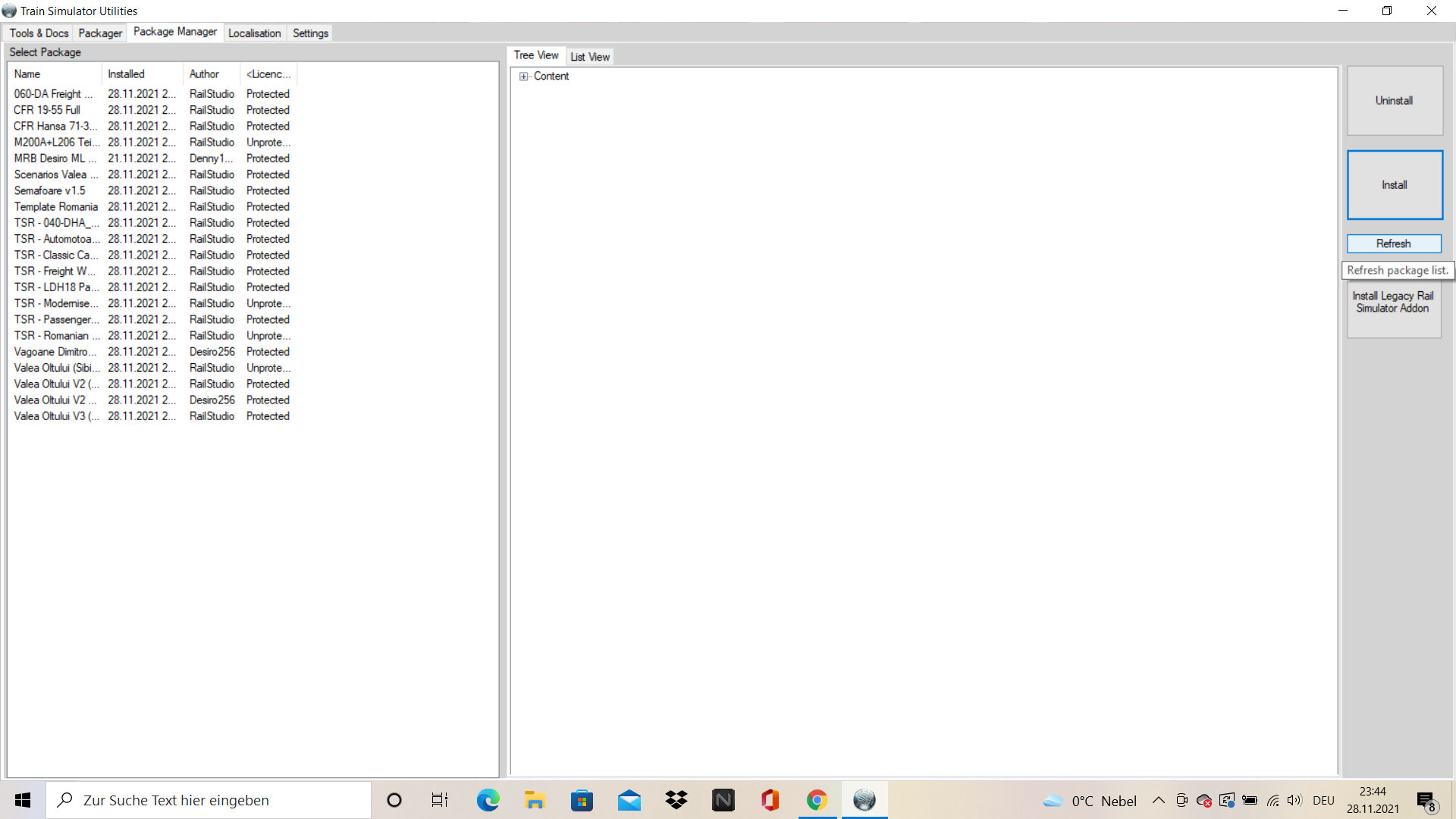Click Train Simulator Utilities taskbar icon
This screenshot has width=1456, height=819.
[x=864, y=800]
